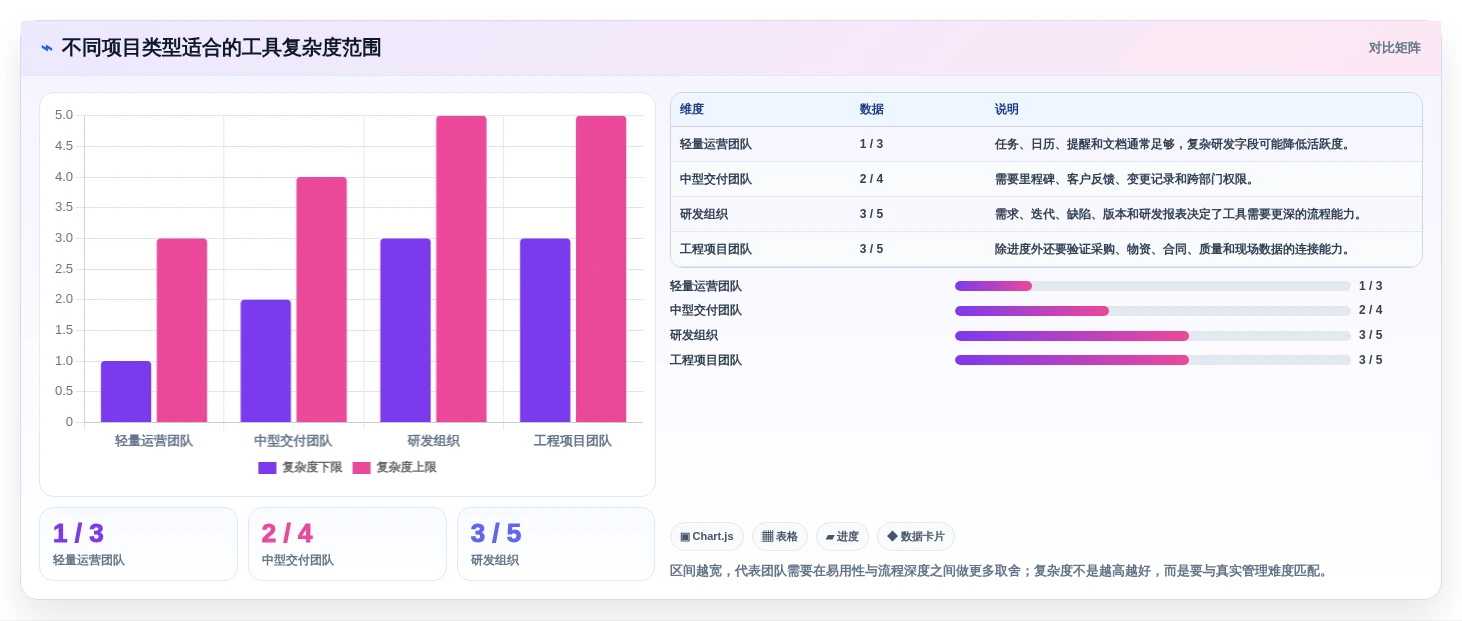Click the 数据卡片 tag chip
This screenshot has height=621, width=1462.
pos(916,537)
